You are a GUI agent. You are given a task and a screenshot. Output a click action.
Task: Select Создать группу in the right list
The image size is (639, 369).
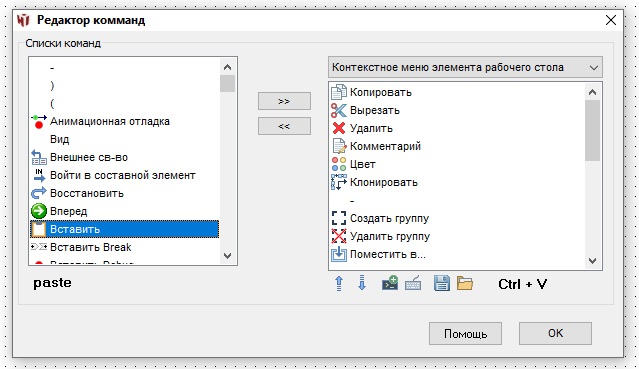[x=389, y=218]
